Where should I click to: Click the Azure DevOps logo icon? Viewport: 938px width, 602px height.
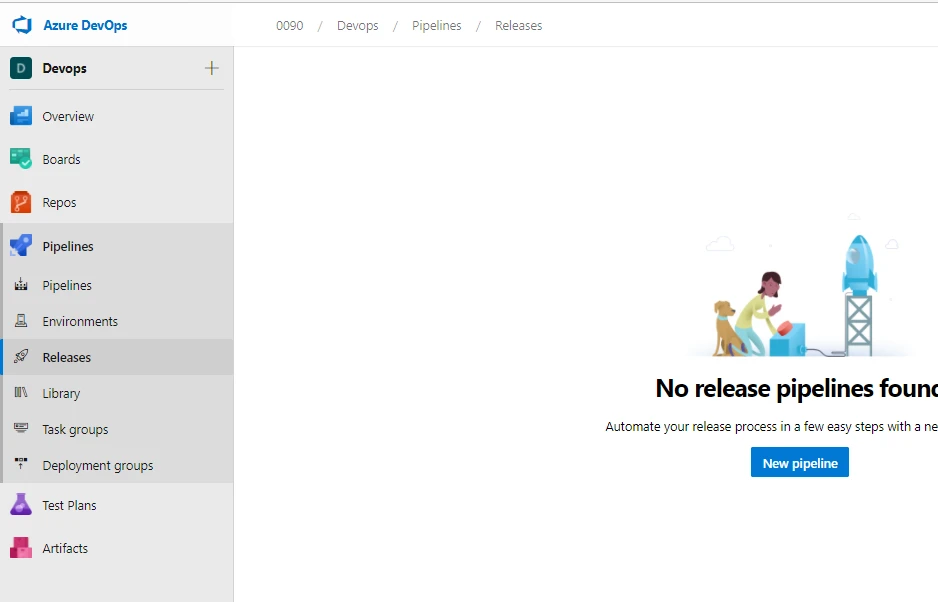(22, 25)
